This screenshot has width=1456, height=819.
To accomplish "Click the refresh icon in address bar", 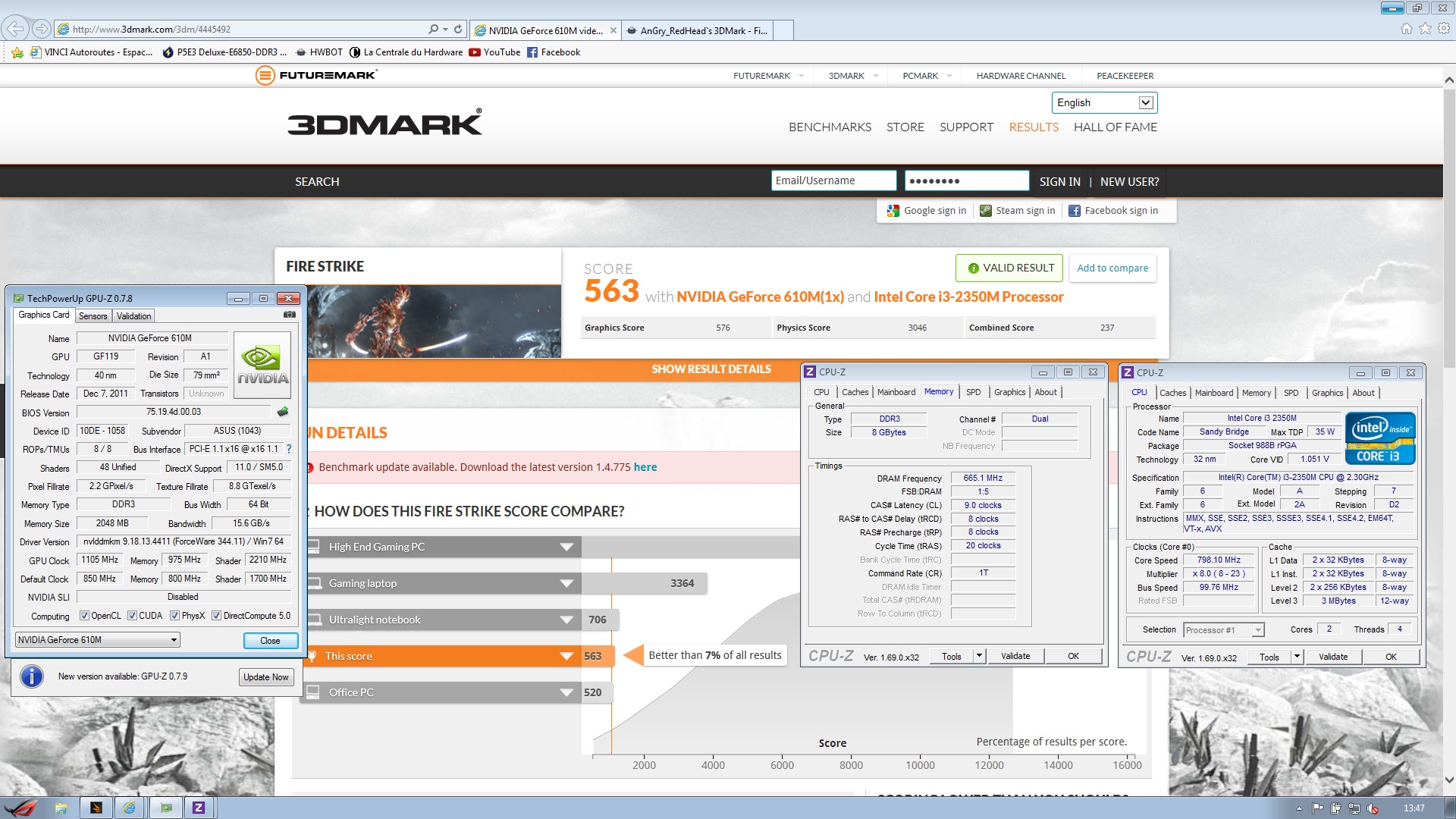I will point(458,30).
